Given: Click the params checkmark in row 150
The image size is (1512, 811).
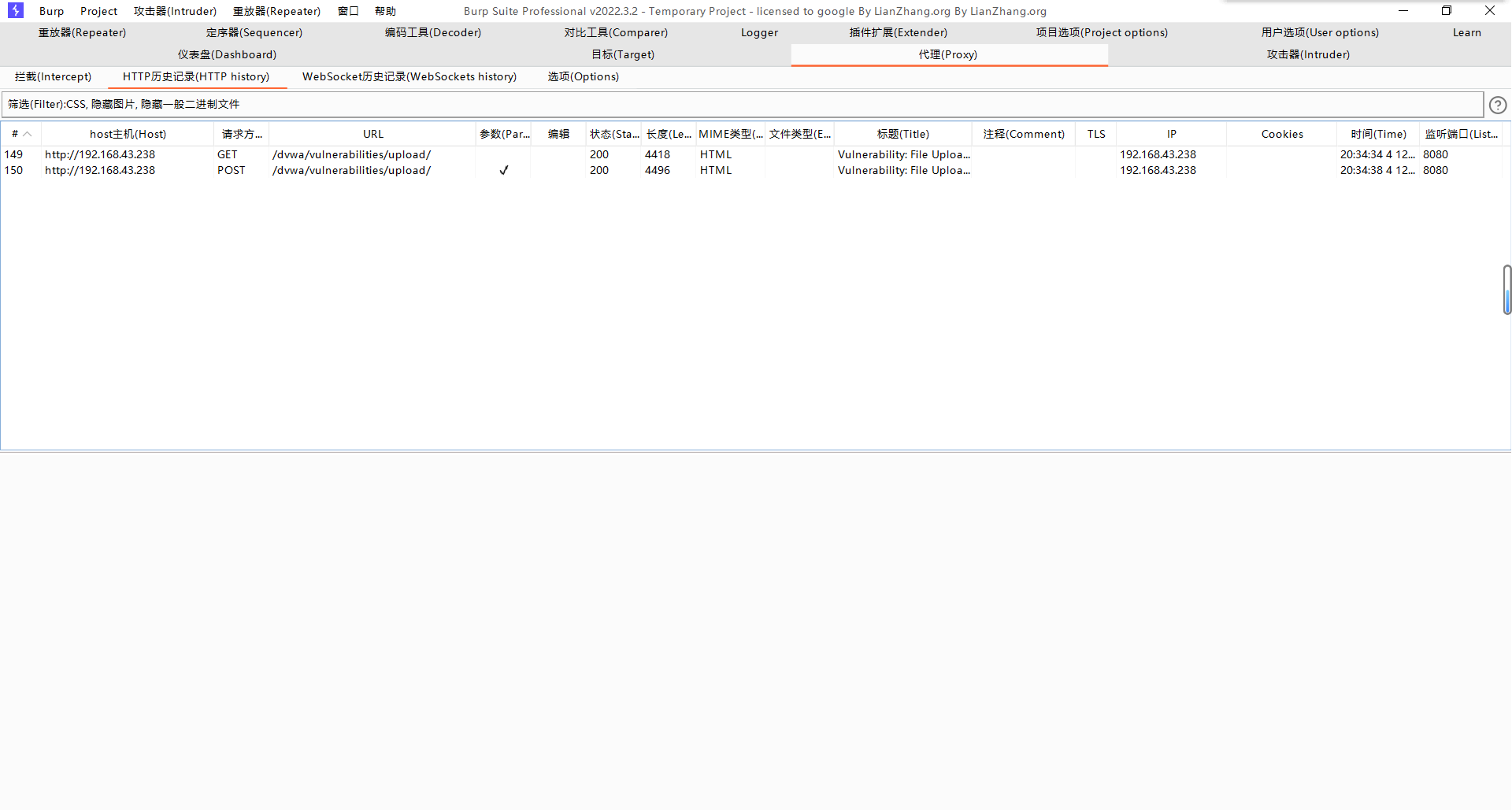Looking at the screenshot, I should coord(504,170).
